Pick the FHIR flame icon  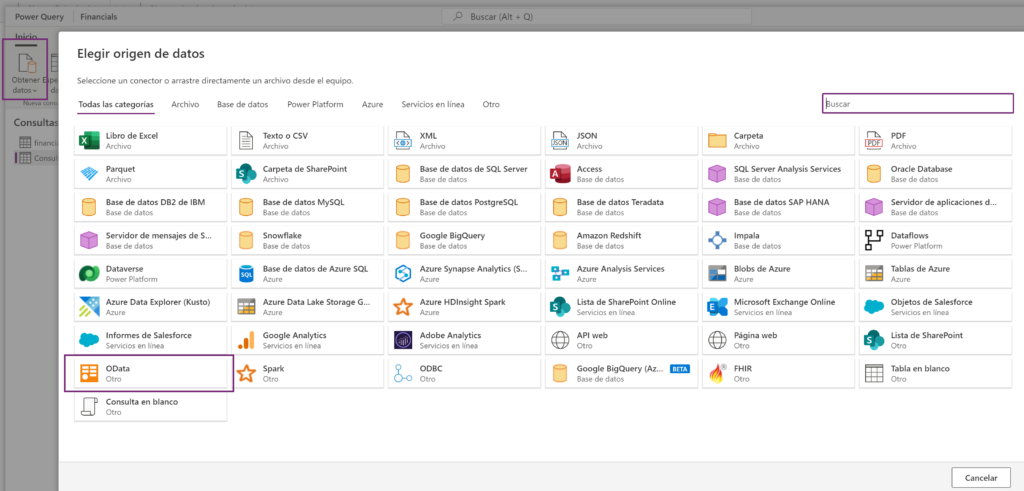(717, 373)
